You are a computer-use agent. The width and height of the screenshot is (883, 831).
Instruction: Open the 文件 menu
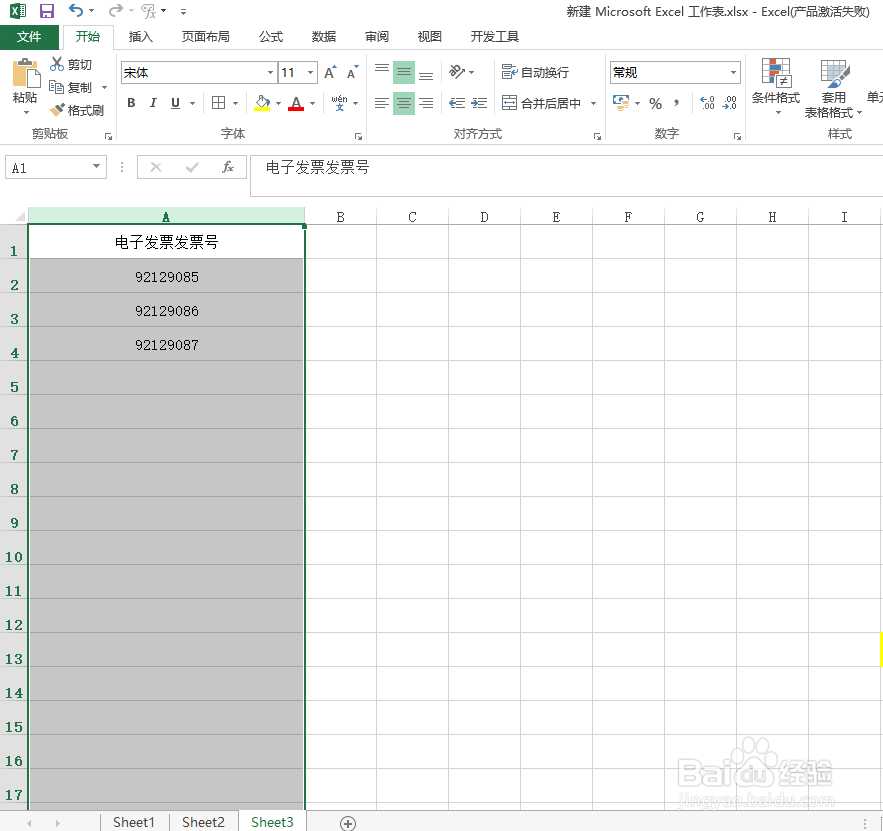point(30,36)
